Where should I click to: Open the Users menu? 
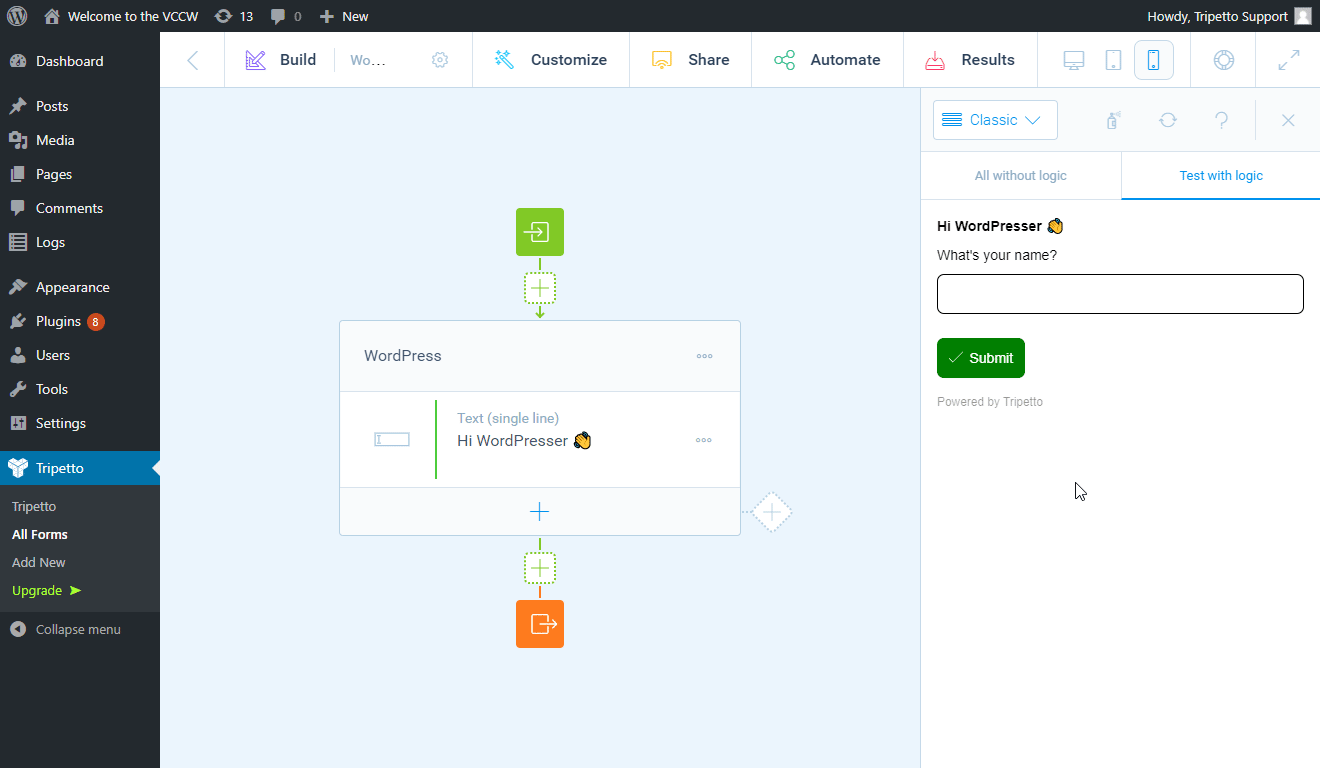(80, 355)
